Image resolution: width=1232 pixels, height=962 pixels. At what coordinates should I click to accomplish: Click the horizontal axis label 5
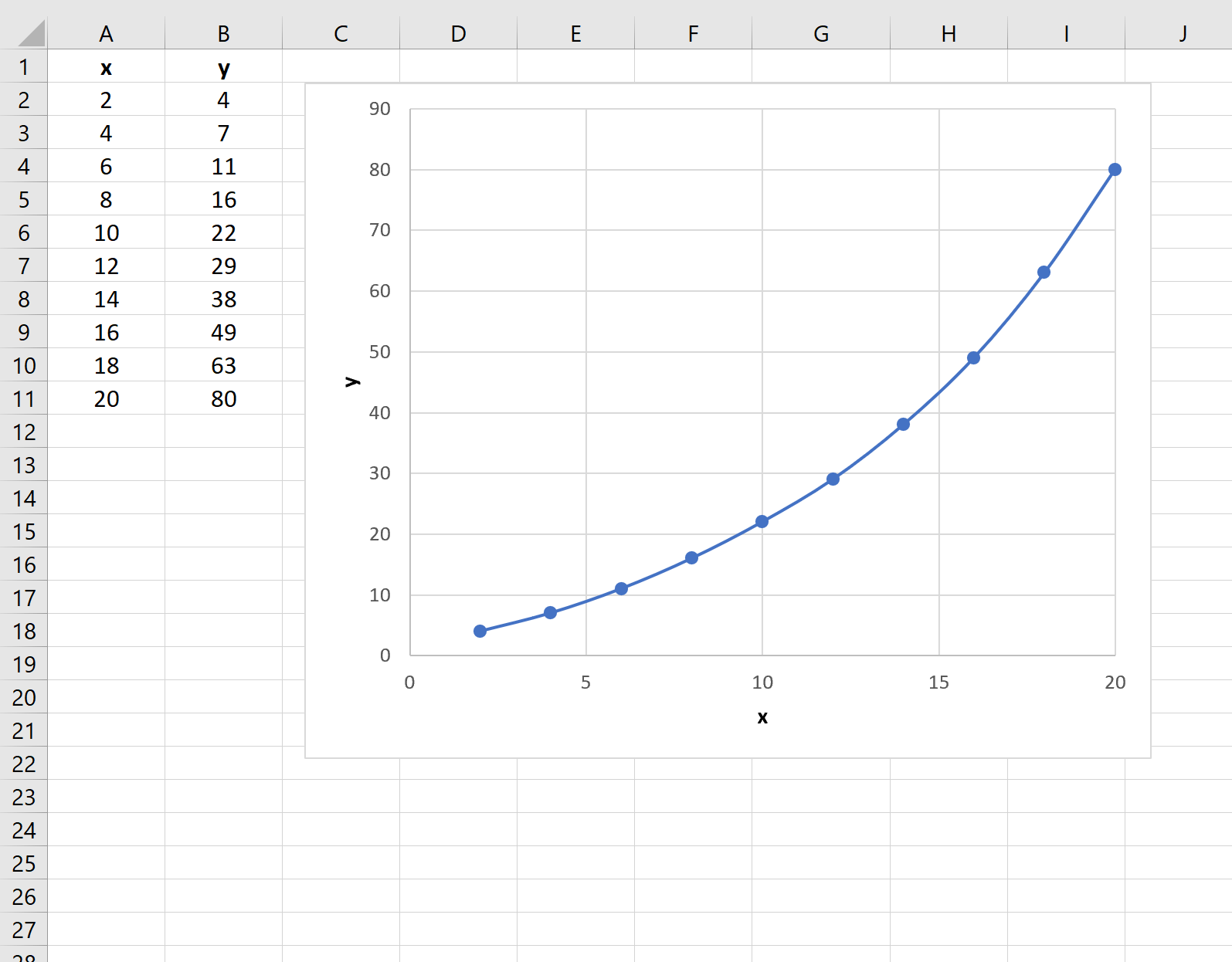tap(585, 682)
